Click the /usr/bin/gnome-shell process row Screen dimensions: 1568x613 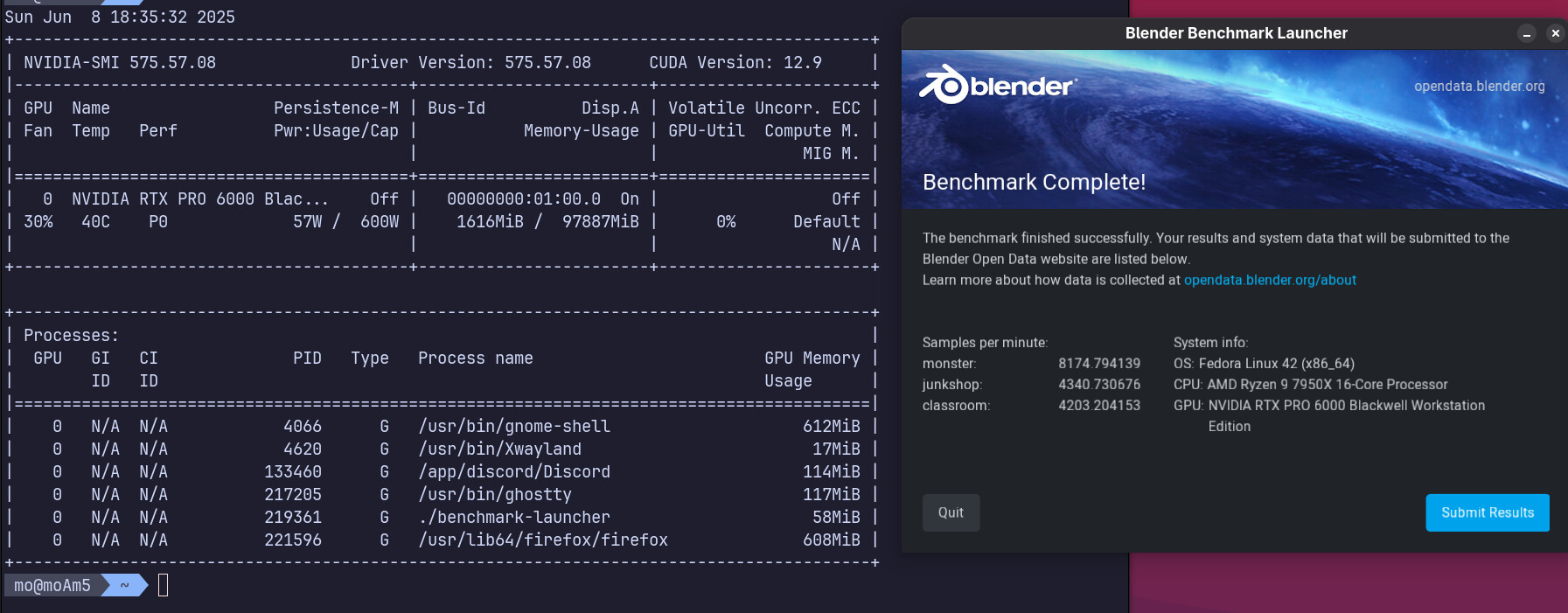pyautogui.click(x=442, y=426)
